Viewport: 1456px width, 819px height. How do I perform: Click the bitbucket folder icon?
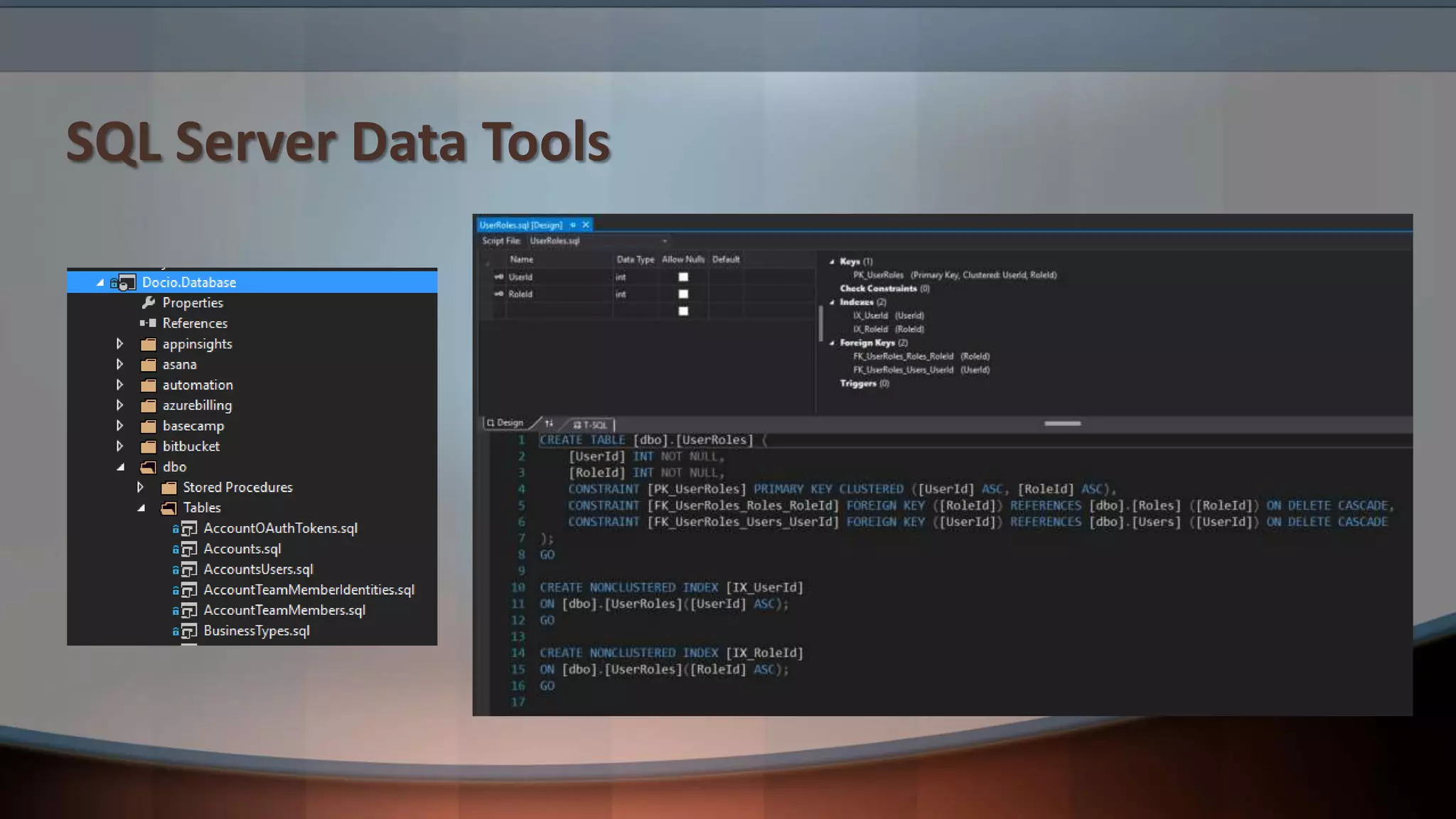pyautogui.click(x=148, y=446)
